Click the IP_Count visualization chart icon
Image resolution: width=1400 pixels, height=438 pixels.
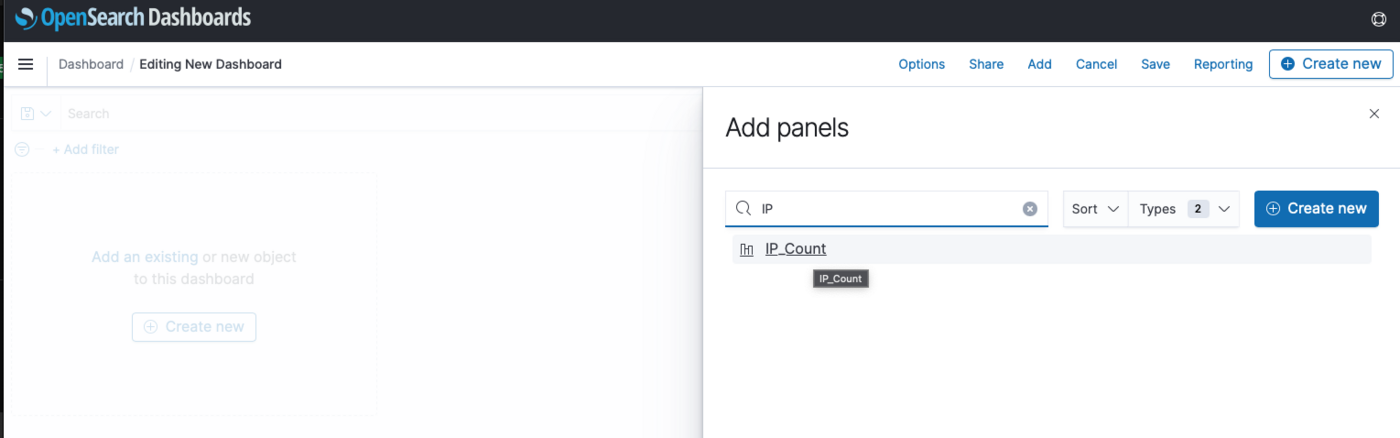pos(746,249)
